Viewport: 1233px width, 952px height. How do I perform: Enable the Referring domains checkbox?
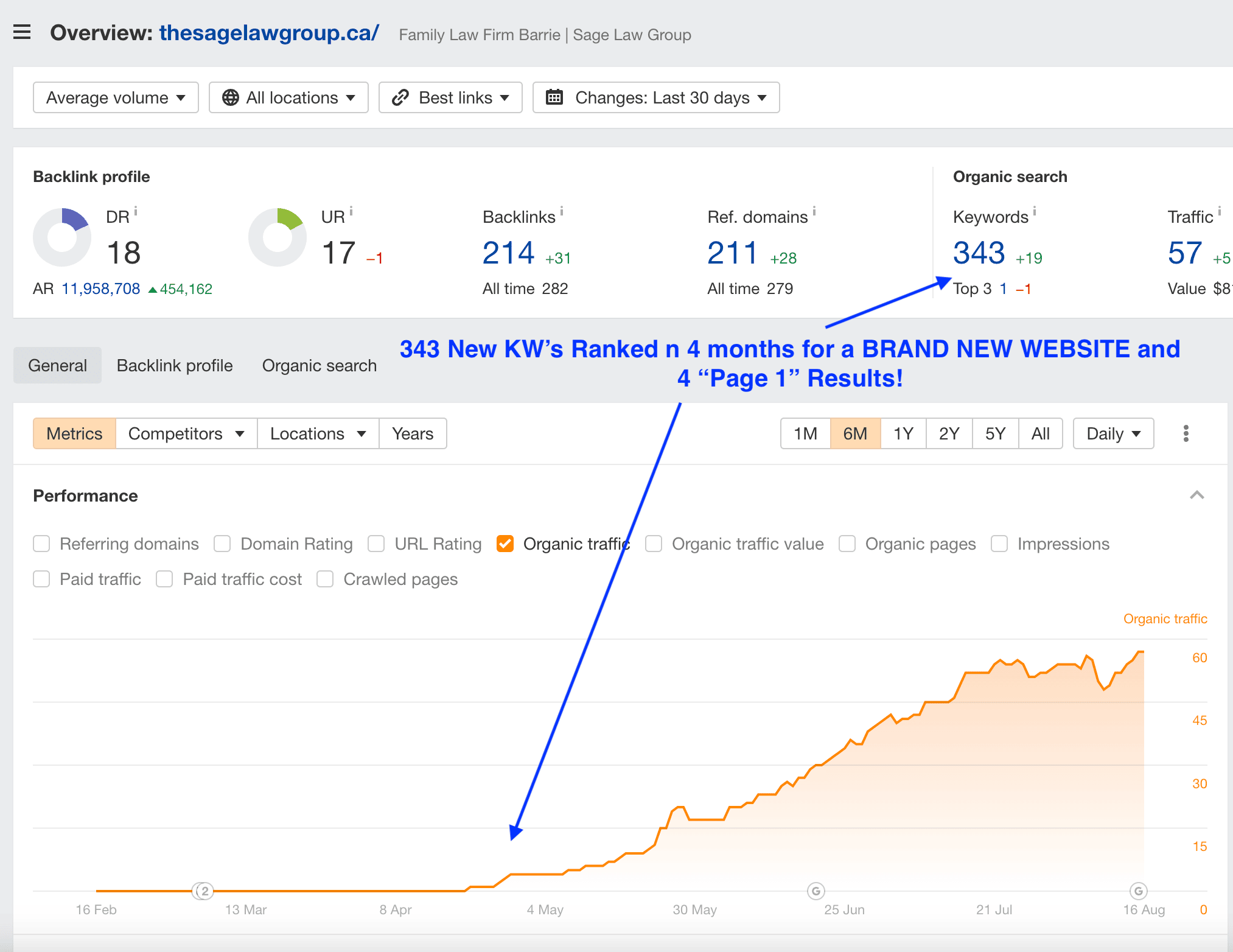coord(41,544)
